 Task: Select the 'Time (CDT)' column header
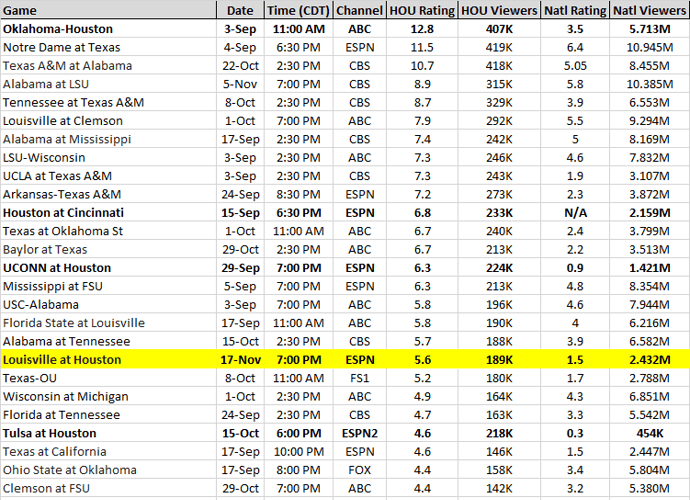pyautogui.click(x=299, y=10)
